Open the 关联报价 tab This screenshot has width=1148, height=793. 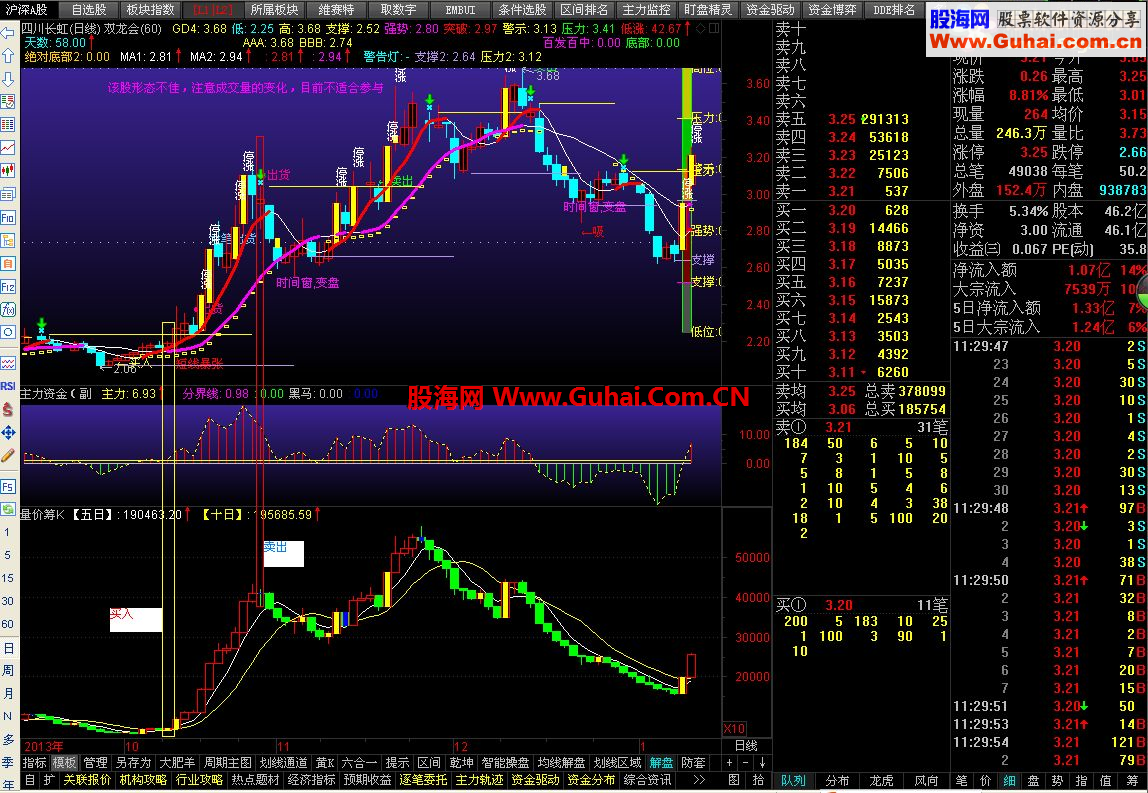[x=87, y=780]
